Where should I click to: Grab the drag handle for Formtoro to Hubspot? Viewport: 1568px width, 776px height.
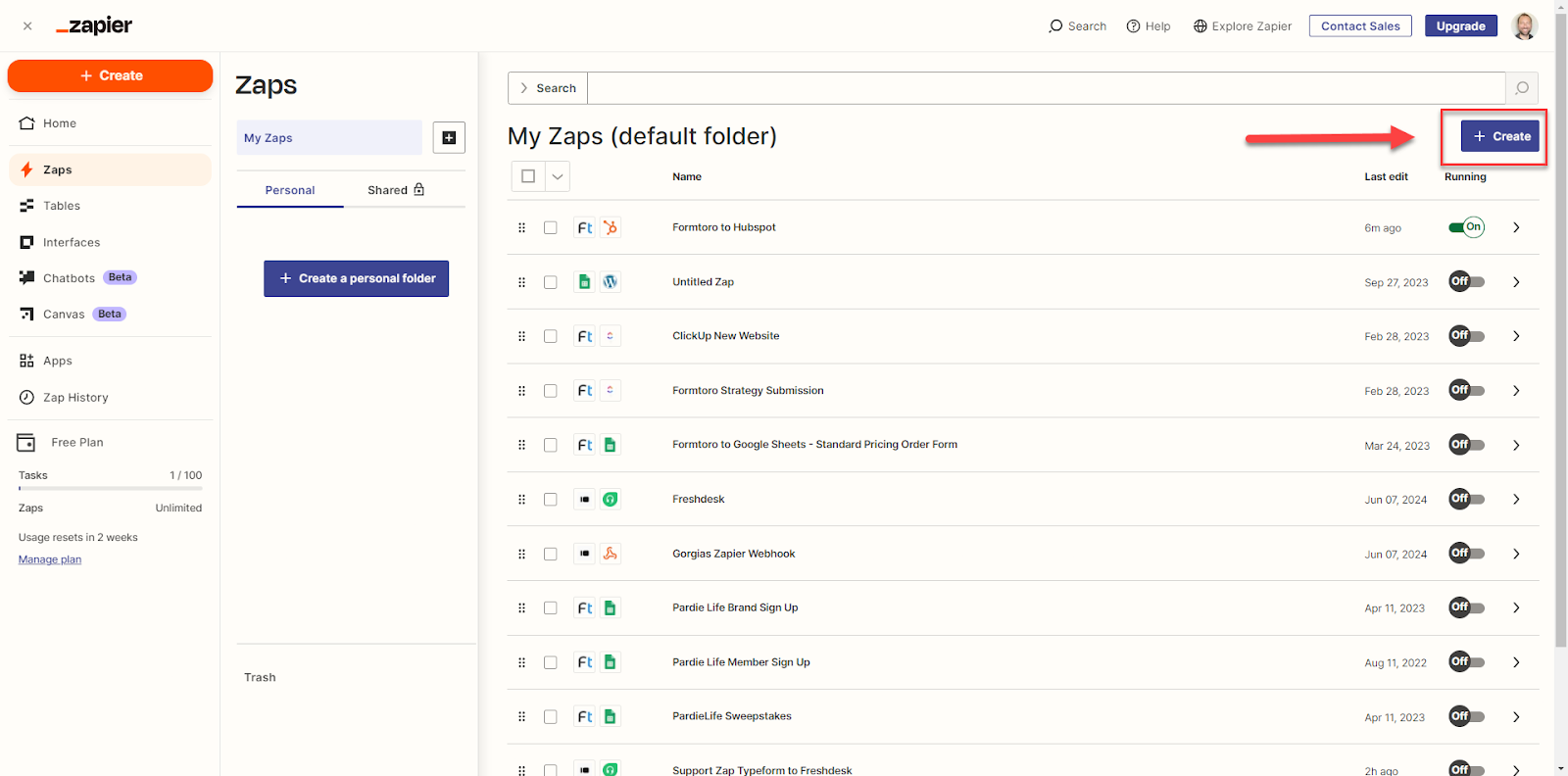521,227
